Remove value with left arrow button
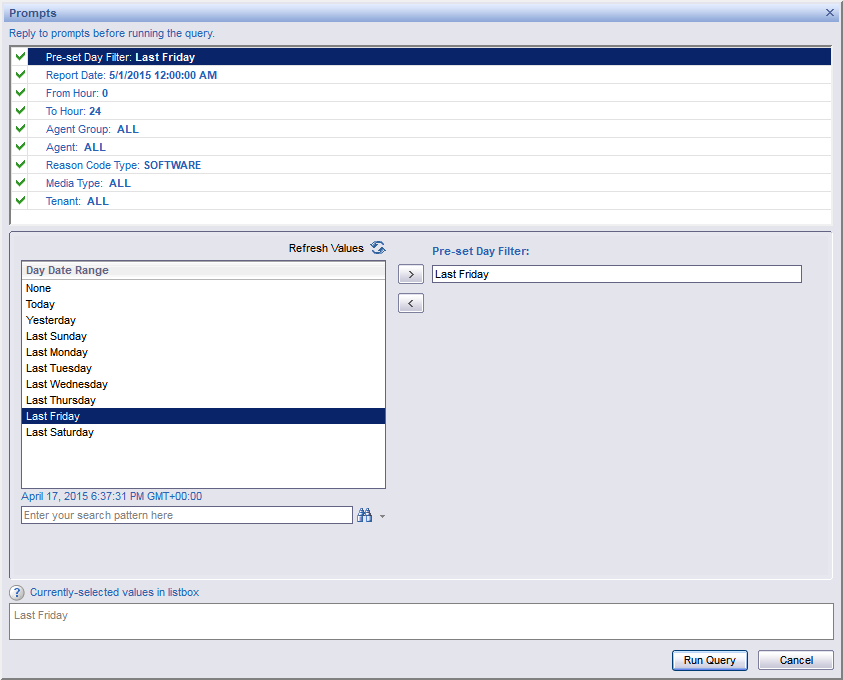This screenshot has height=680, width=843. [x=410, y=303]
